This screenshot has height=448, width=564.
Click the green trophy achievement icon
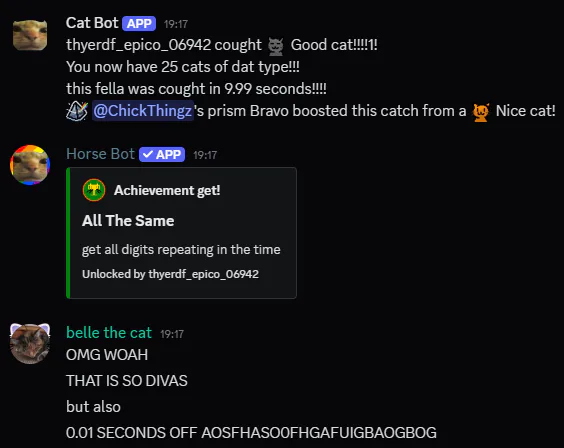pos(94,190)
